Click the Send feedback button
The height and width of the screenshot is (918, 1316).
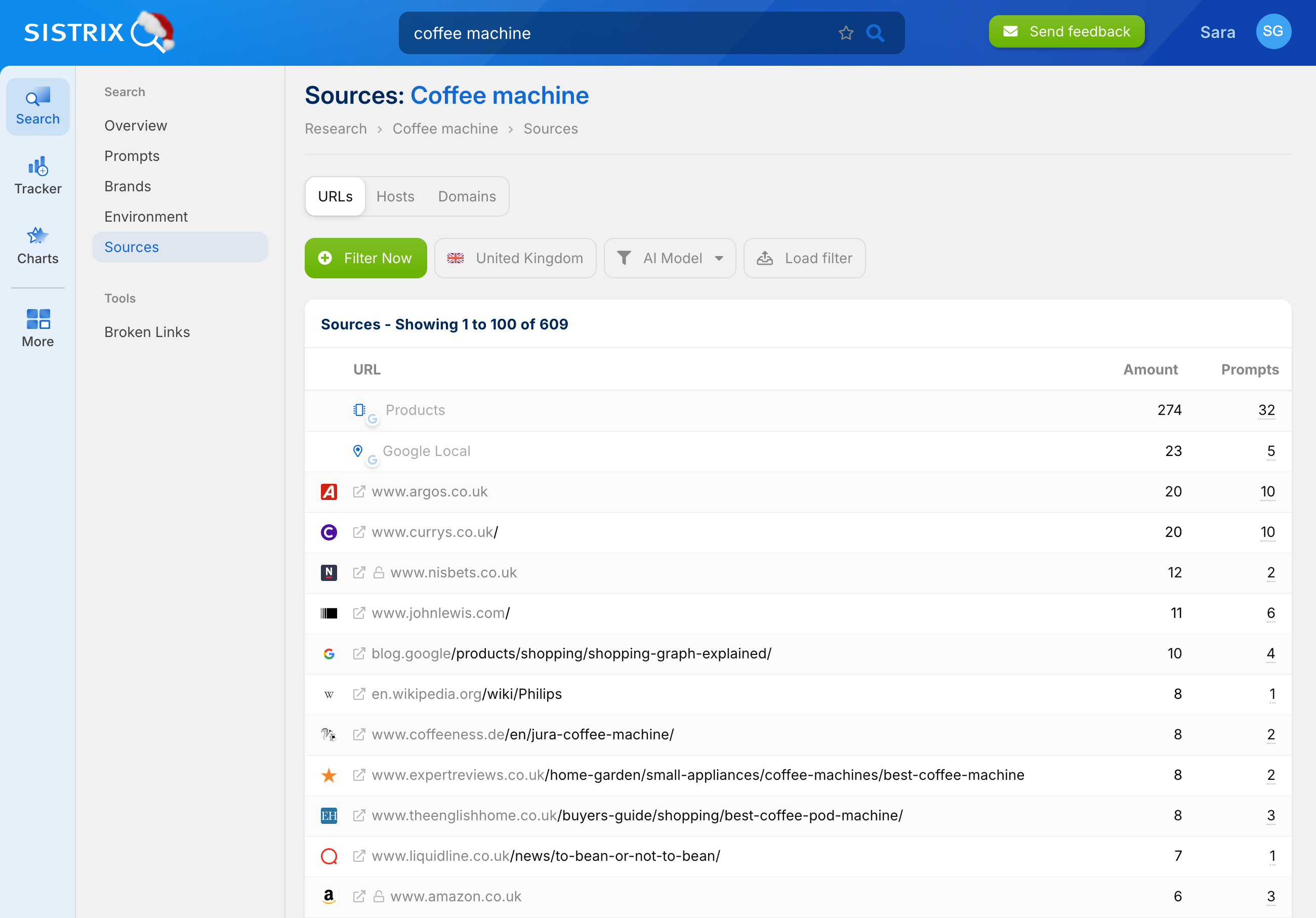[x=1066, y=31]
